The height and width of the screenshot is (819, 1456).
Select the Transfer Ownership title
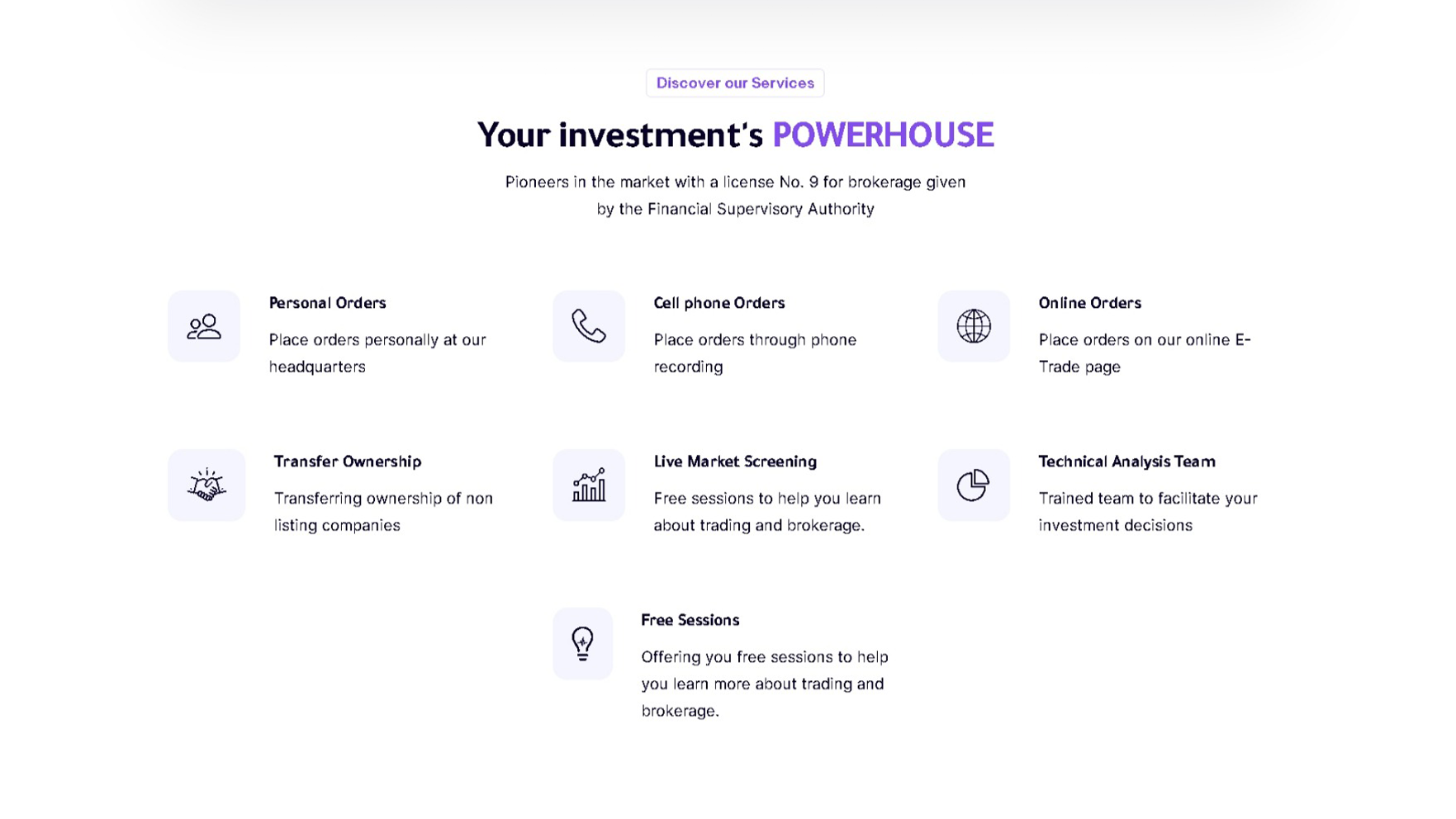click(348, 462)
